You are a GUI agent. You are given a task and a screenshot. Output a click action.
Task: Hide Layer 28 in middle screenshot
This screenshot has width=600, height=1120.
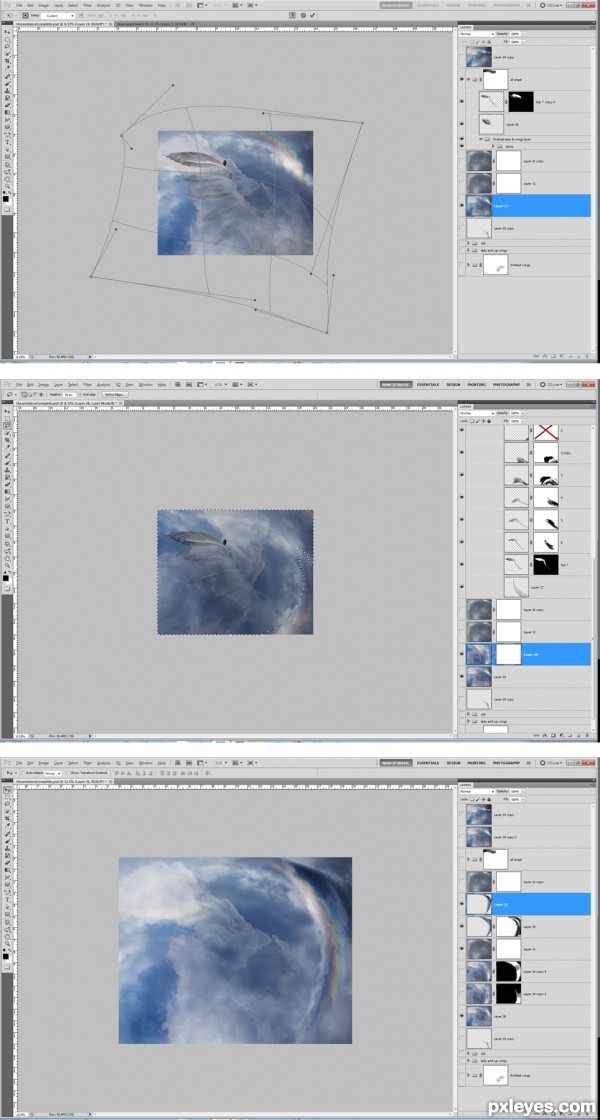[462, 654]
